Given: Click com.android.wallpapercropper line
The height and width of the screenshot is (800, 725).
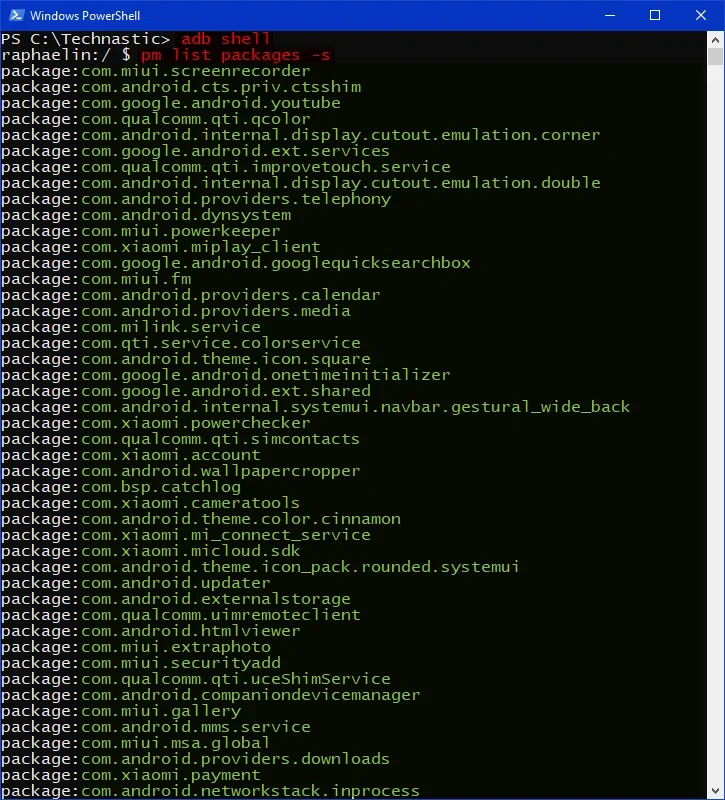Looking at the screenshot, I should coord(181,470).
